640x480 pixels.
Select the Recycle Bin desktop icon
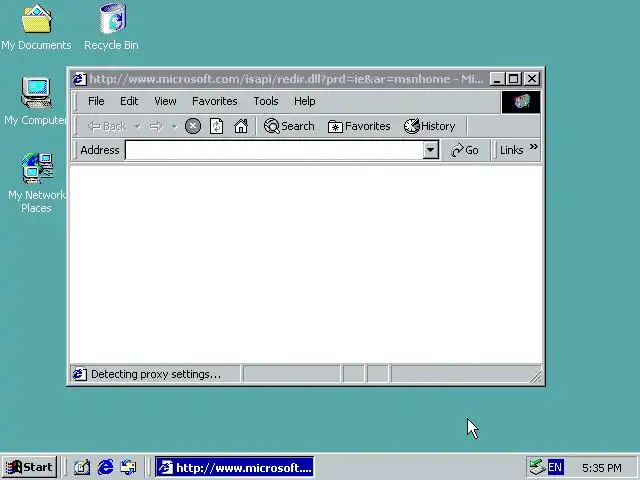coord(111,28)
